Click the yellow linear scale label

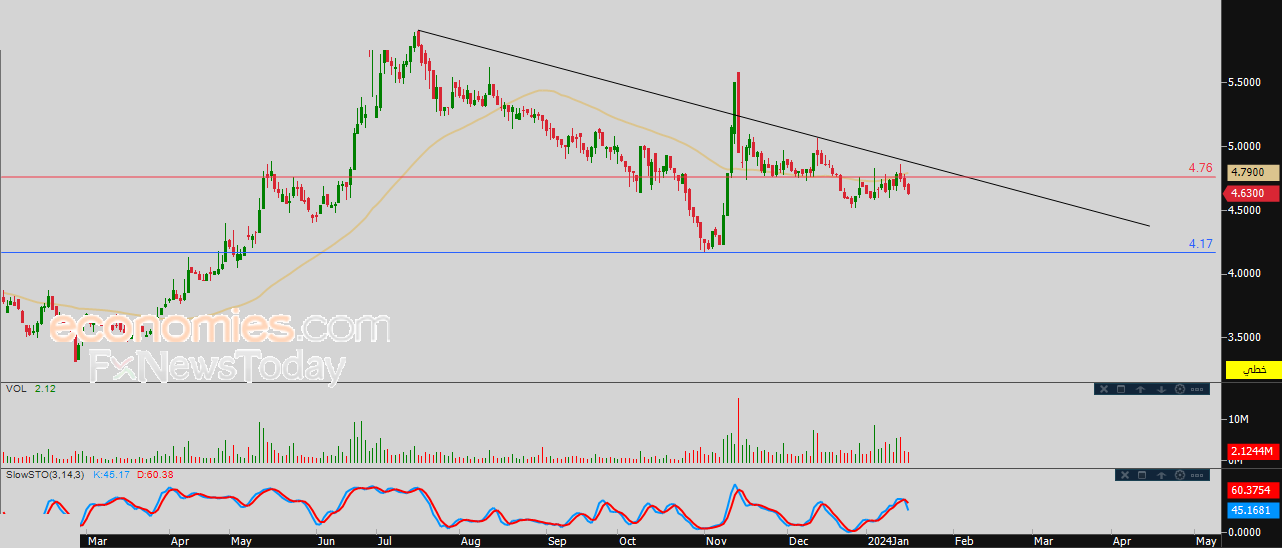[x=1253, y=369]
